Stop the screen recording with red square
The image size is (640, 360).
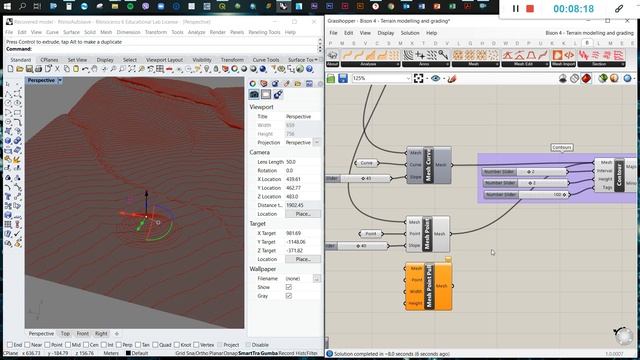[x=530, y=9]
